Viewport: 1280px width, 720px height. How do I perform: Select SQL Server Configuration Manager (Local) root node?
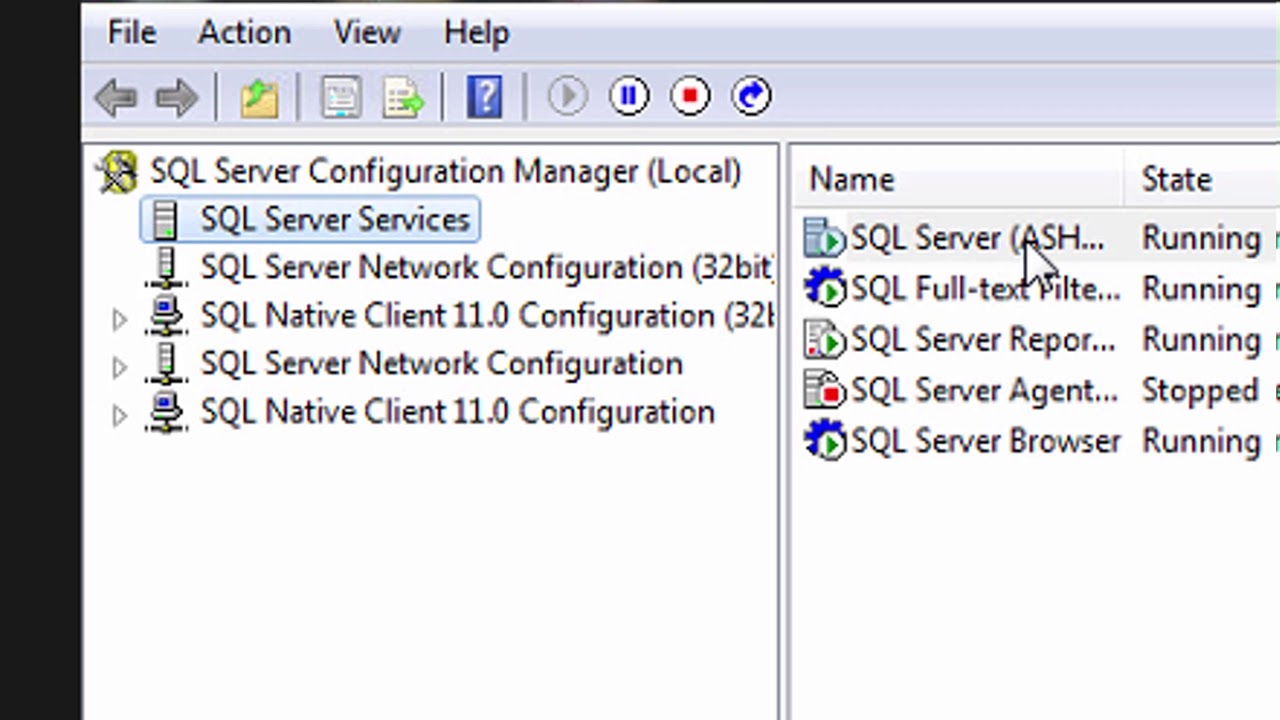tap(445, 172)
